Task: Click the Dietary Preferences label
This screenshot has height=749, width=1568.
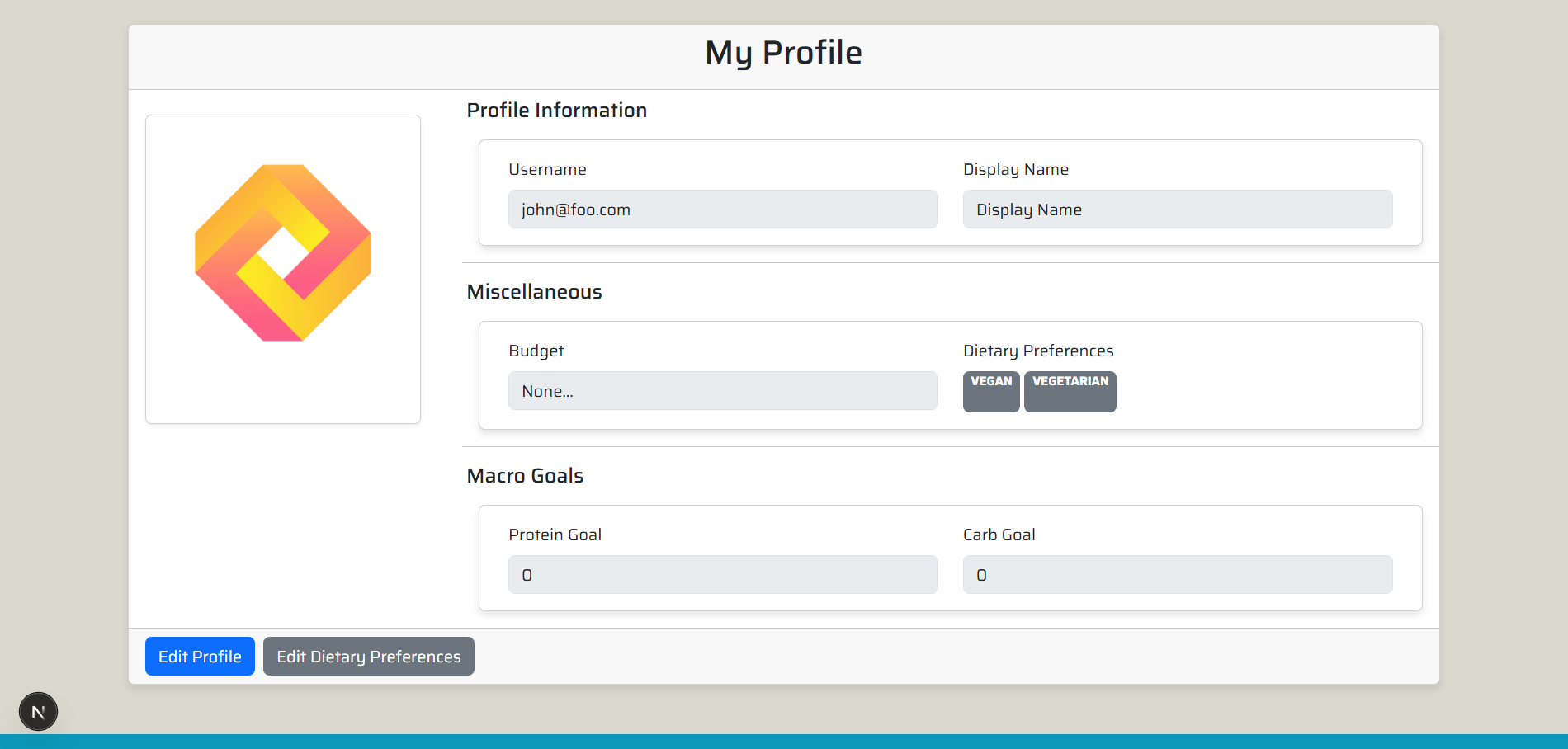Action: click(x=1038, y=351)
